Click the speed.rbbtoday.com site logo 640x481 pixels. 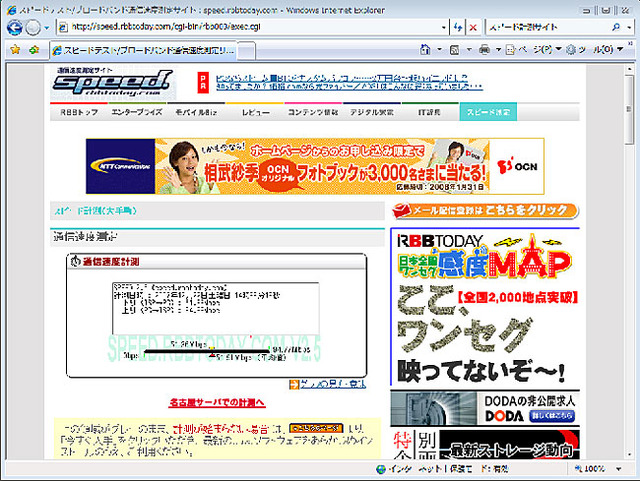click(x=113, y=82)
